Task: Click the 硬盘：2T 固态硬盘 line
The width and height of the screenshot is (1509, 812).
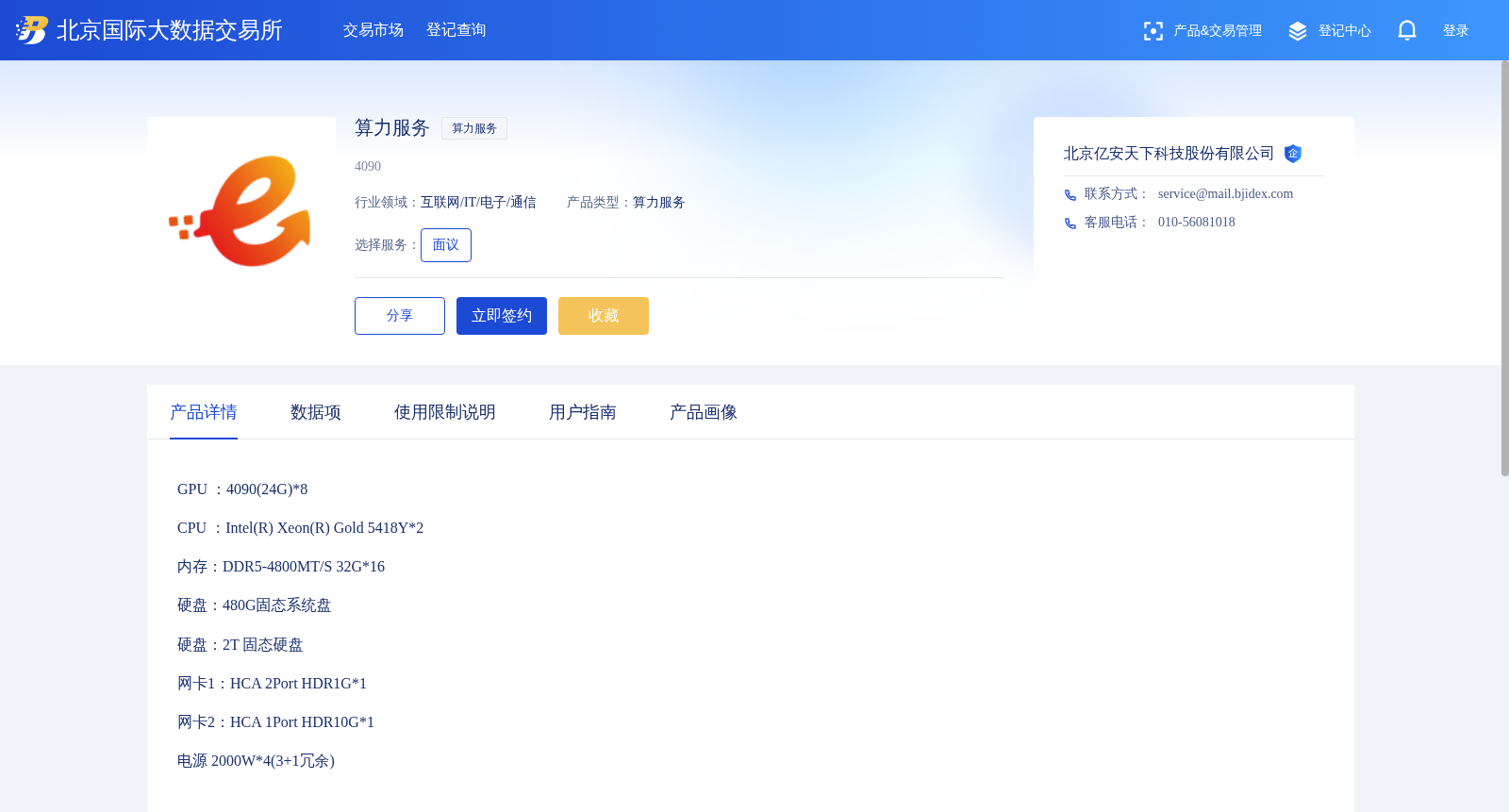Action: [x=240, y=645]
